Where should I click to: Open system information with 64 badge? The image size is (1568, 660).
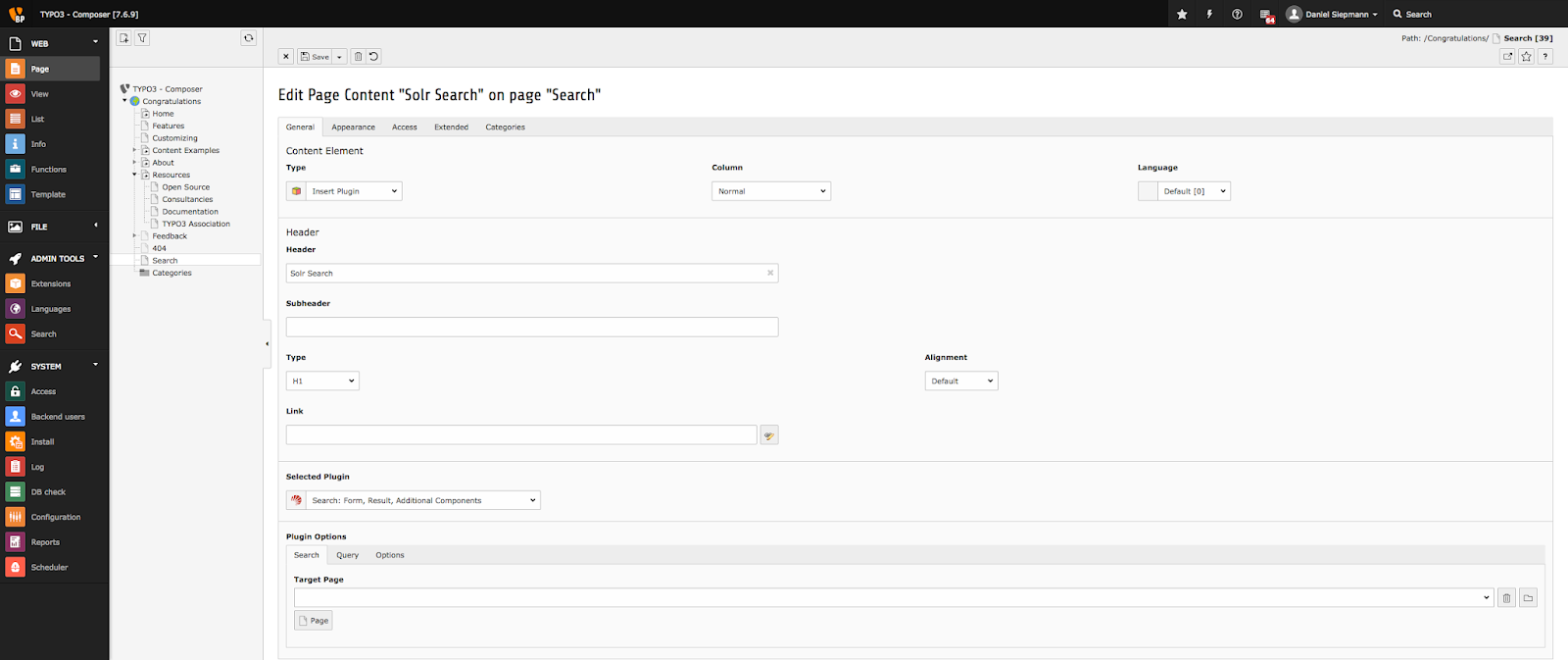click(1266, 15)
